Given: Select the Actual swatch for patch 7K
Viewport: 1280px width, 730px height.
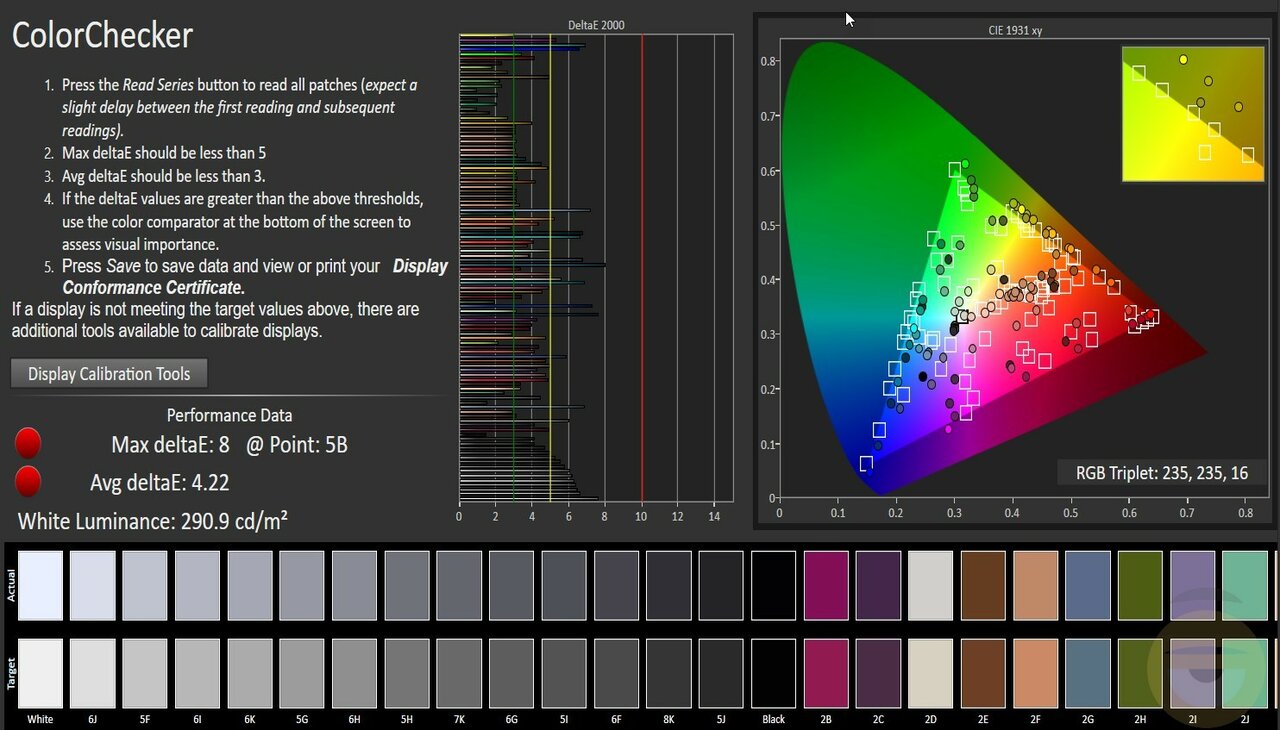Looking at the screenshot, I should point(459,586).
